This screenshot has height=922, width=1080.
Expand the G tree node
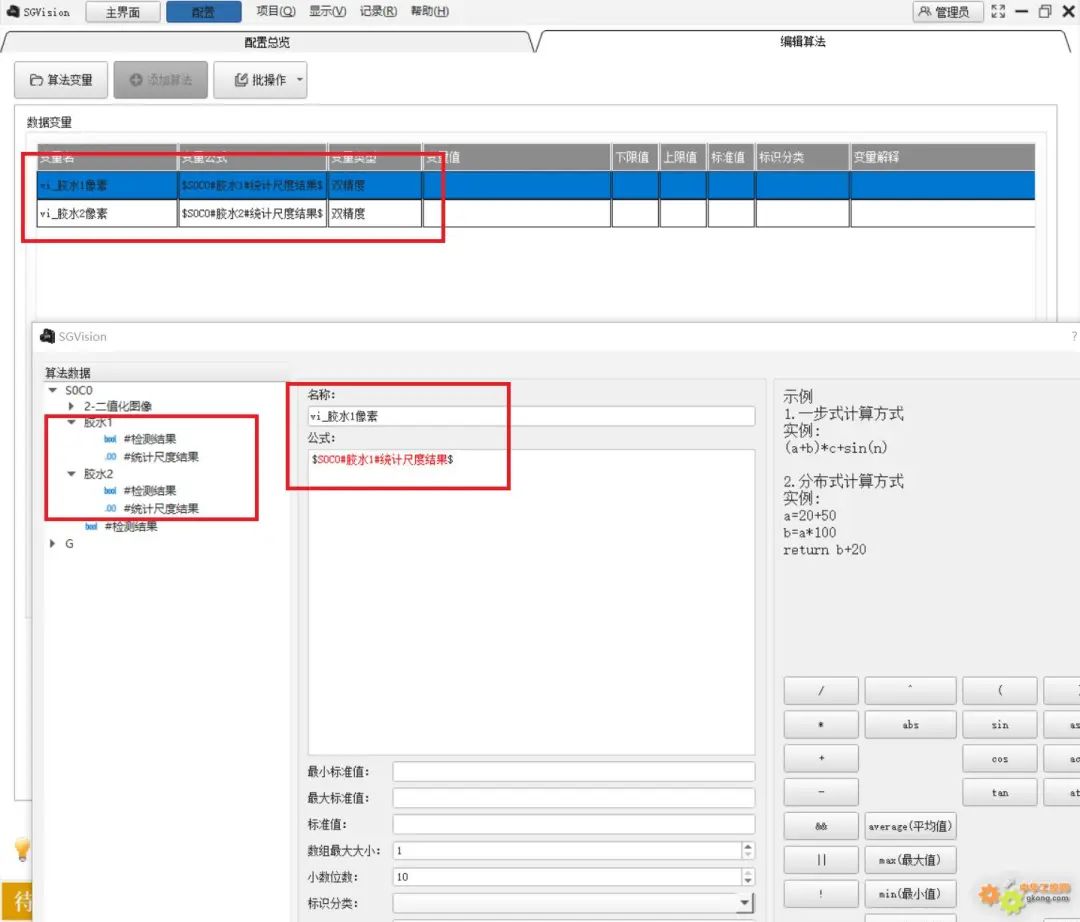coord(51,543)
